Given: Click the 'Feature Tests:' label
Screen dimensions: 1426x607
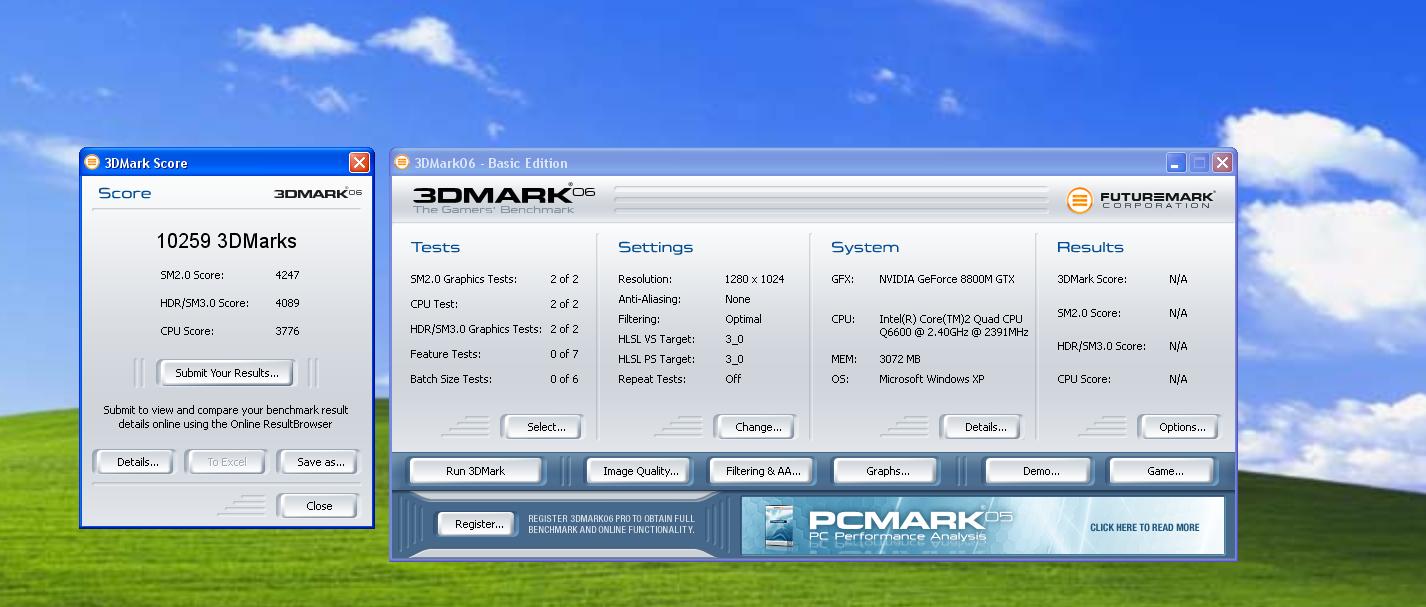Looking at the screenshot, I should pyautogui.click(x=445, y=354).
